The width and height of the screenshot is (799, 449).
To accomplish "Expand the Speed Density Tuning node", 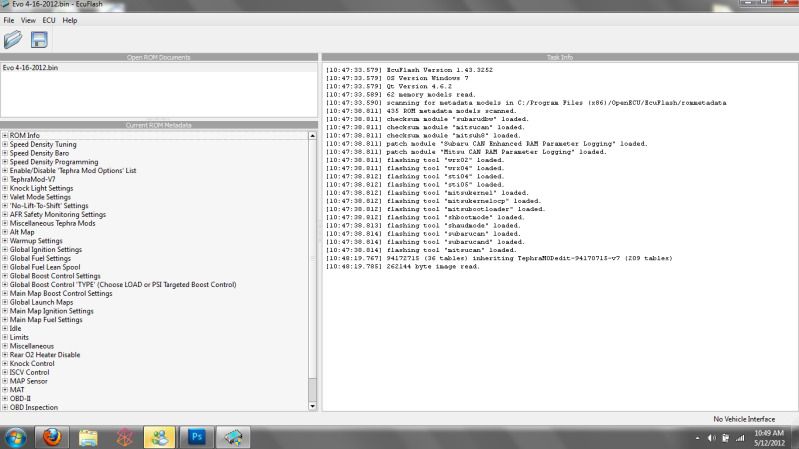I will [5, 144].
